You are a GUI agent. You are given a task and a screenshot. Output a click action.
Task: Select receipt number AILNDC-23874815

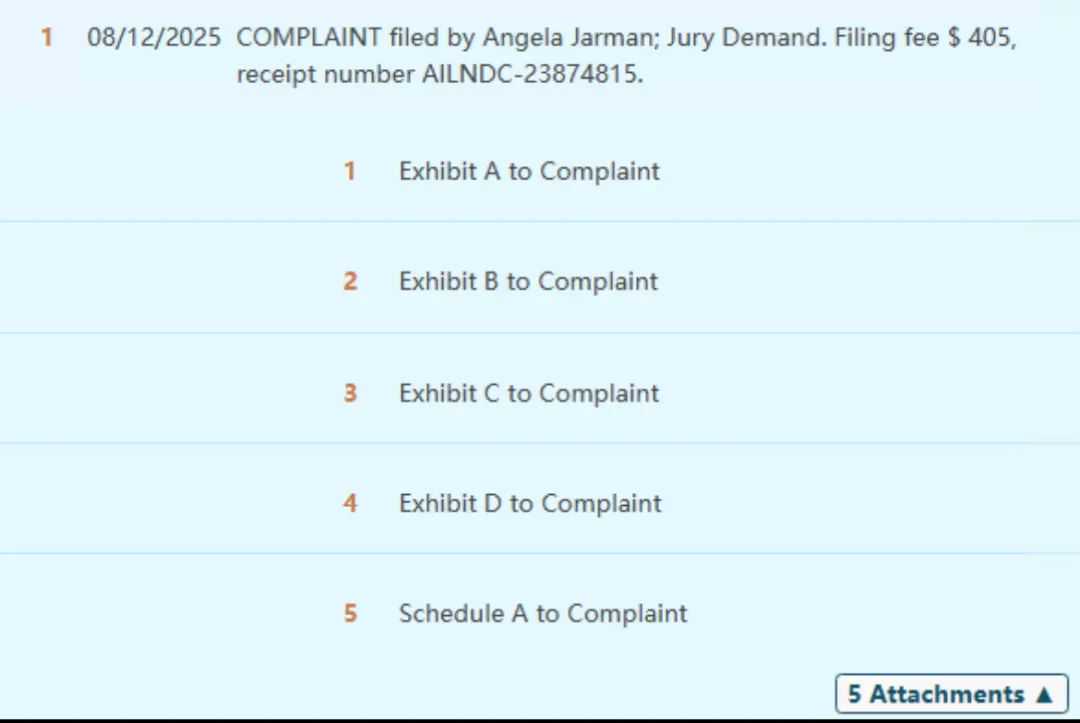click(531, 75)
